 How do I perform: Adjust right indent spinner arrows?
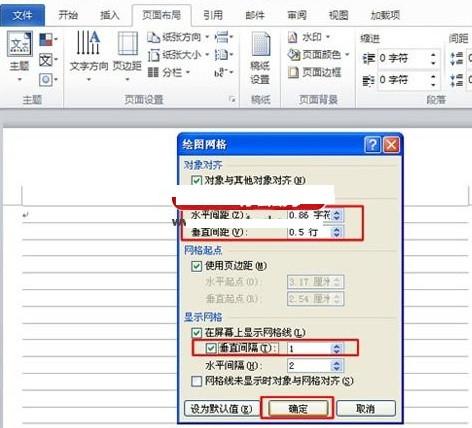tap(433, 80)
